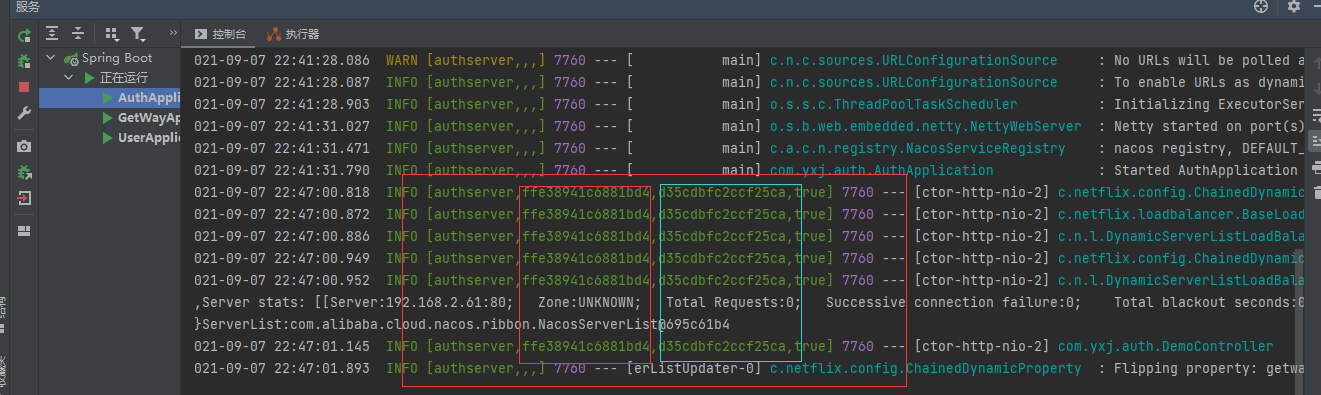Click the 22:47:00.818 log timestamp
1321x395 pixels.
pyautogui.click(x=282, y=193)
